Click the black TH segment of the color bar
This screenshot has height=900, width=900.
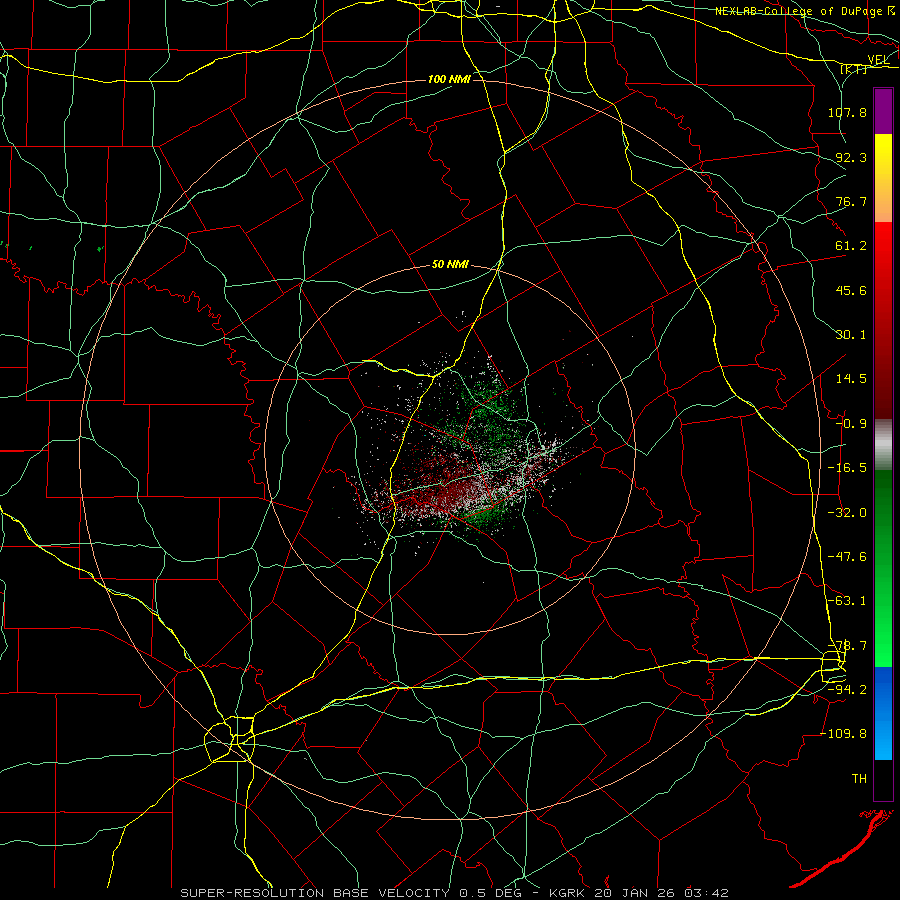pyautogui.click(x=883, y=779)
